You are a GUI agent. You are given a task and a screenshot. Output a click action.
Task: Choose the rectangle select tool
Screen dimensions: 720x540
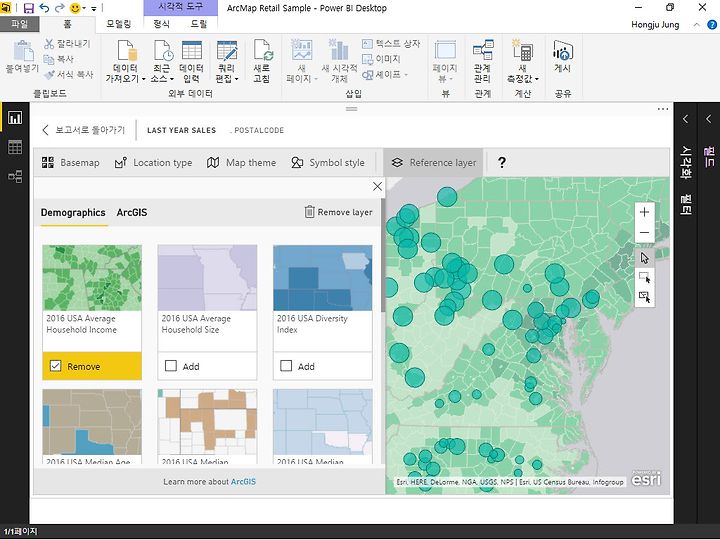tap(645, 278)
